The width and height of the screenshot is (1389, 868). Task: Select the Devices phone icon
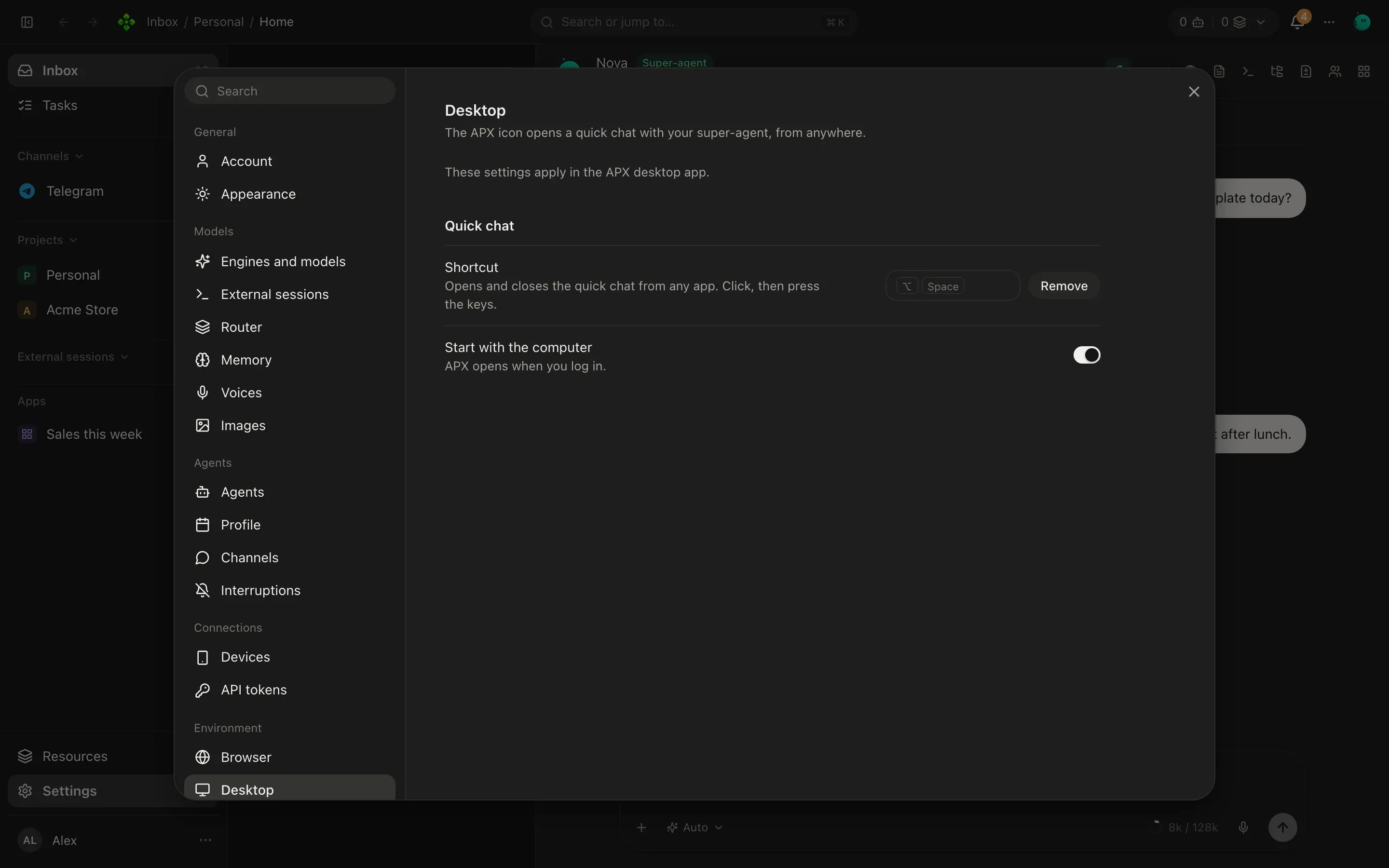pos(202,657)
